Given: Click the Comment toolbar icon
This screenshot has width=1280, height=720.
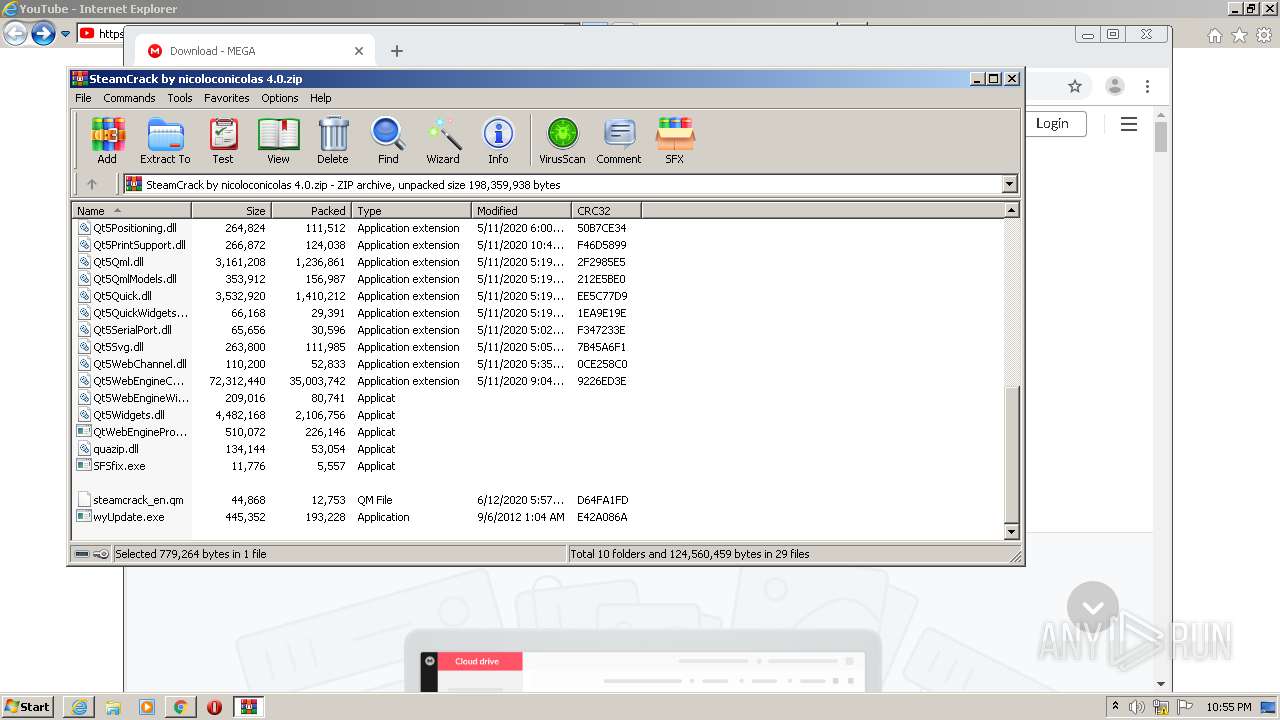Looking at the screenshot, I should (x=619, y=141).
